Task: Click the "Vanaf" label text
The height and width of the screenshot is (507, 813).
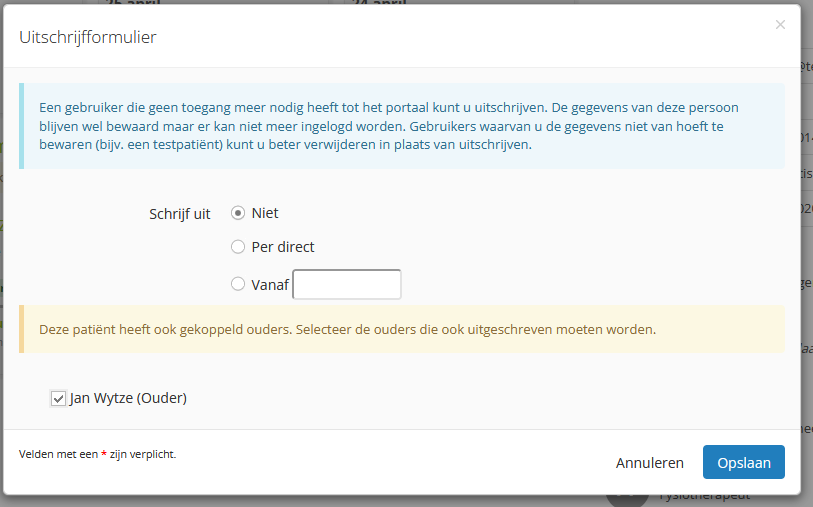Action: click(x=270, y=284)
